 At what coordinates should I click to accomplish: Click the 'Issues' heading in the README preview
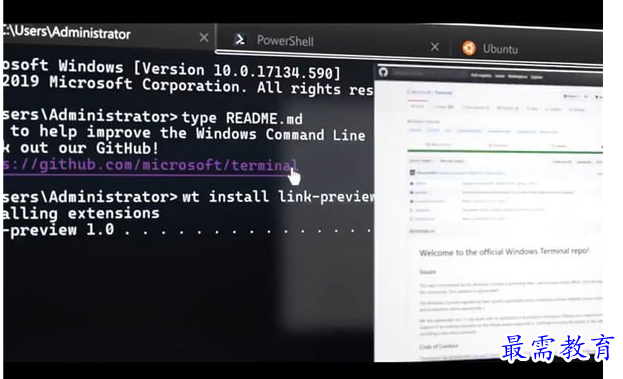pos(428,272)
